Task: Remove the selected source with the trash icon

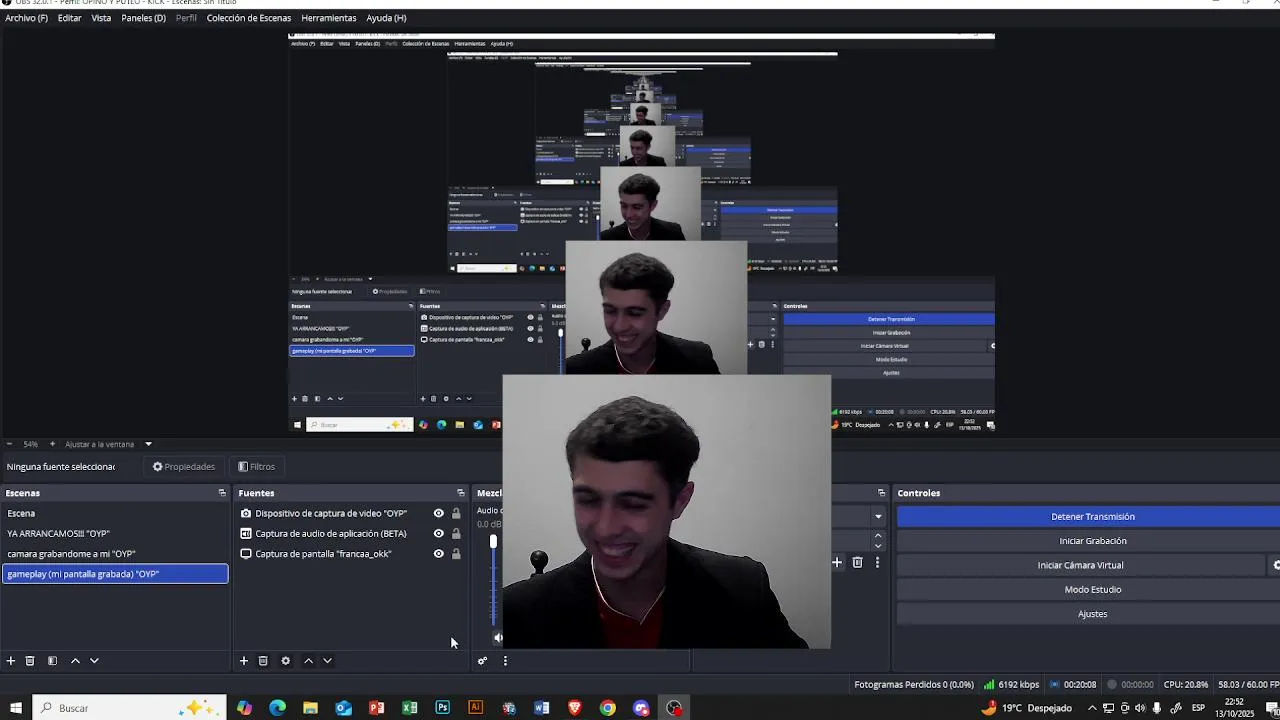Action: click(x=263, y=661)
